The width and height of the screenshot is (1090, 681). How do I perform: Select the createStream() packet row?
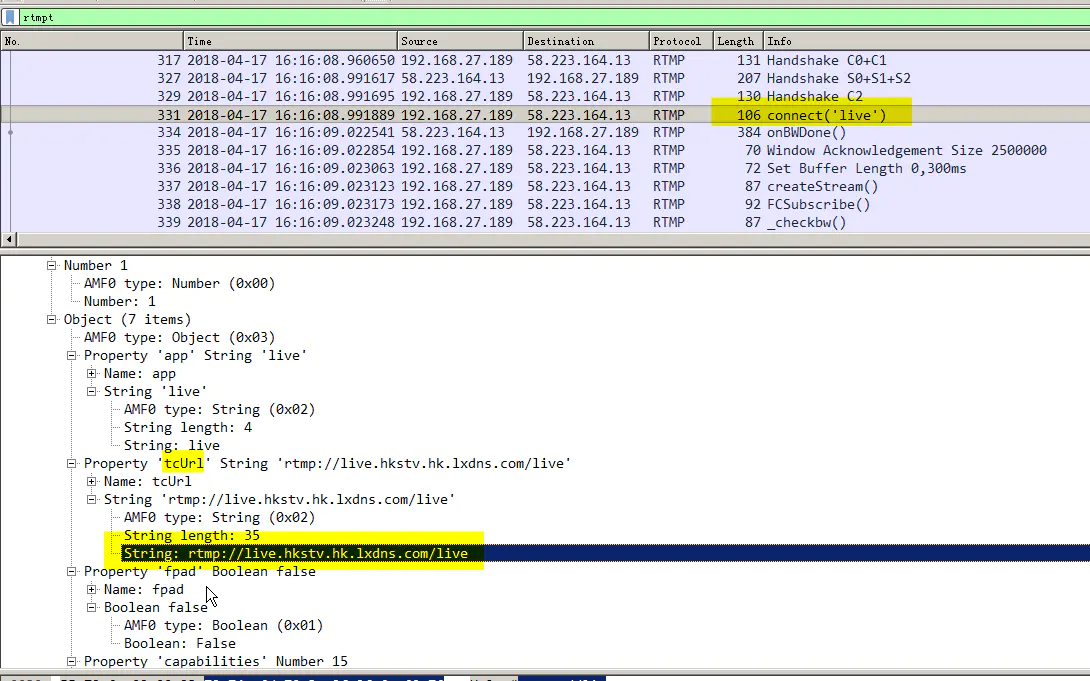(x=500, y=186)
